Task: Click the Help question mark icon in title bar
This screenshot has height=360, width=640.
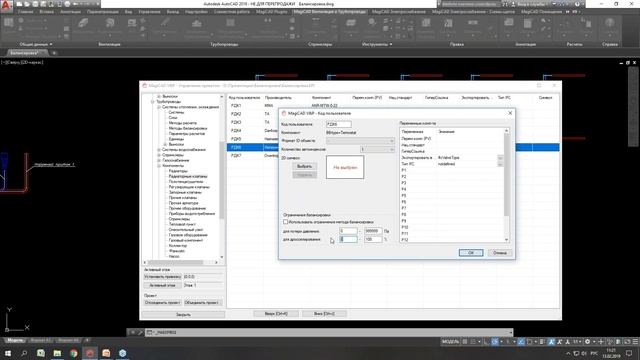Action: (x=577, y=4)
